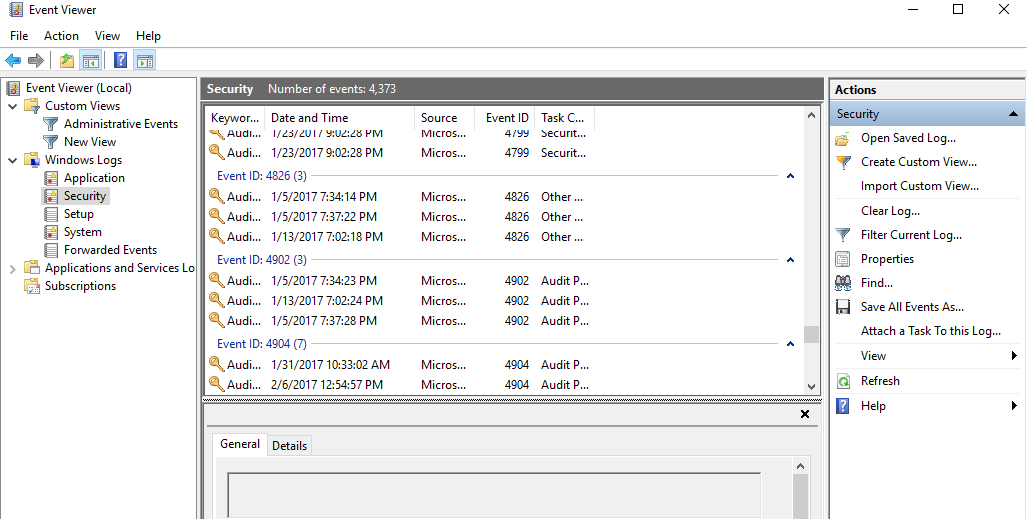The width and height of the screenshot is (1027, 519).
Task: Click the green Refresh icon in Actions
Action: click(x=843, y=381)
